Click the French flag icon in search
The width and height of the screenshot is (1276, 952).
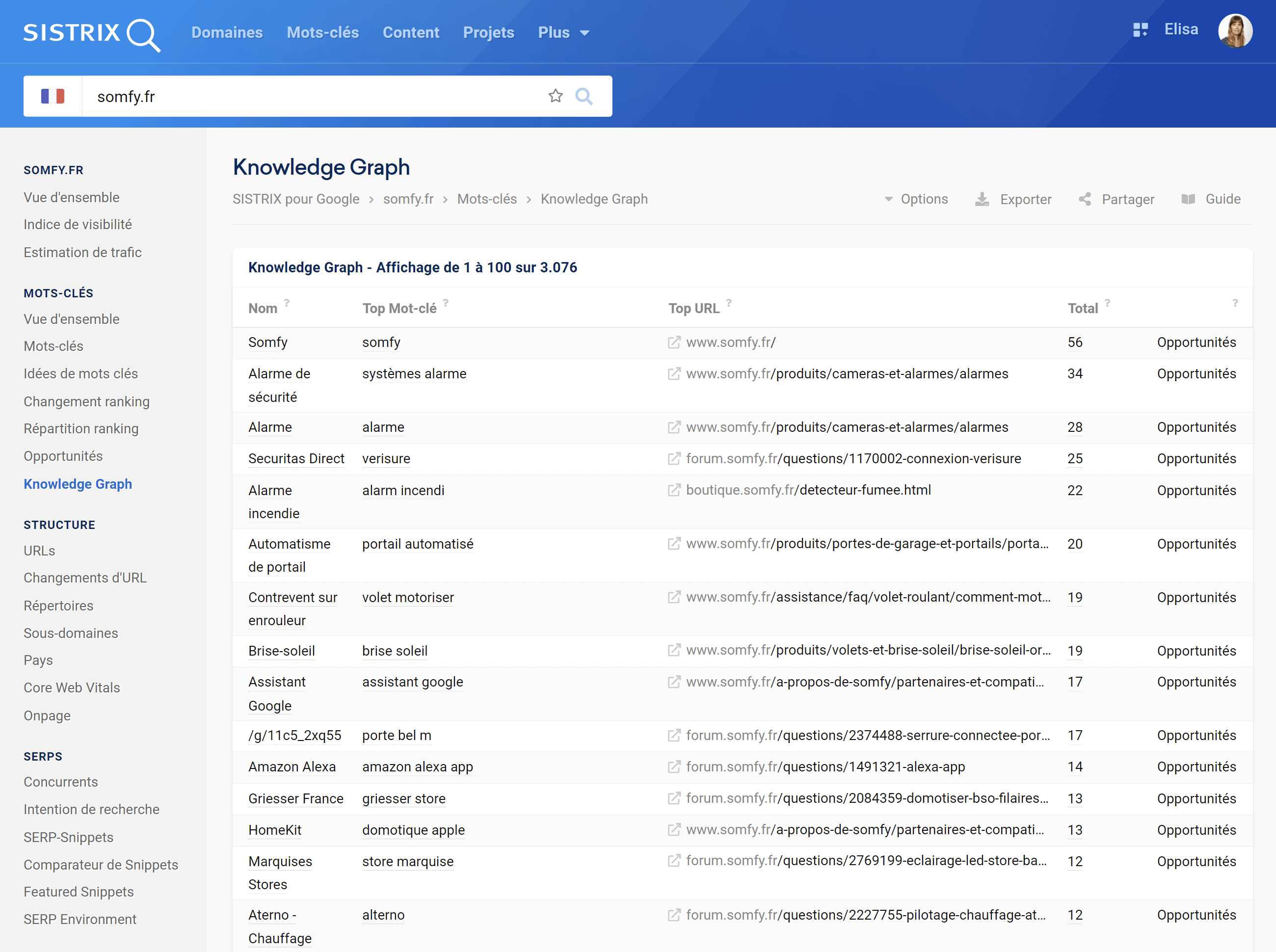point(53,96)
